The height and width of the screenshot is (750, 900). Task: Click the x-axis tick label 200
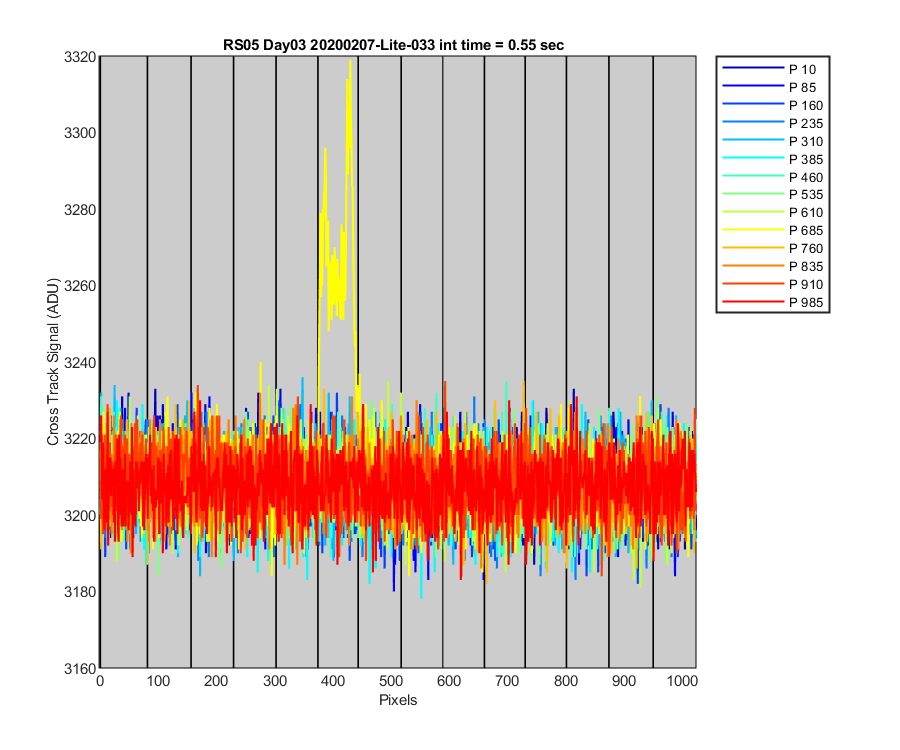216,681
